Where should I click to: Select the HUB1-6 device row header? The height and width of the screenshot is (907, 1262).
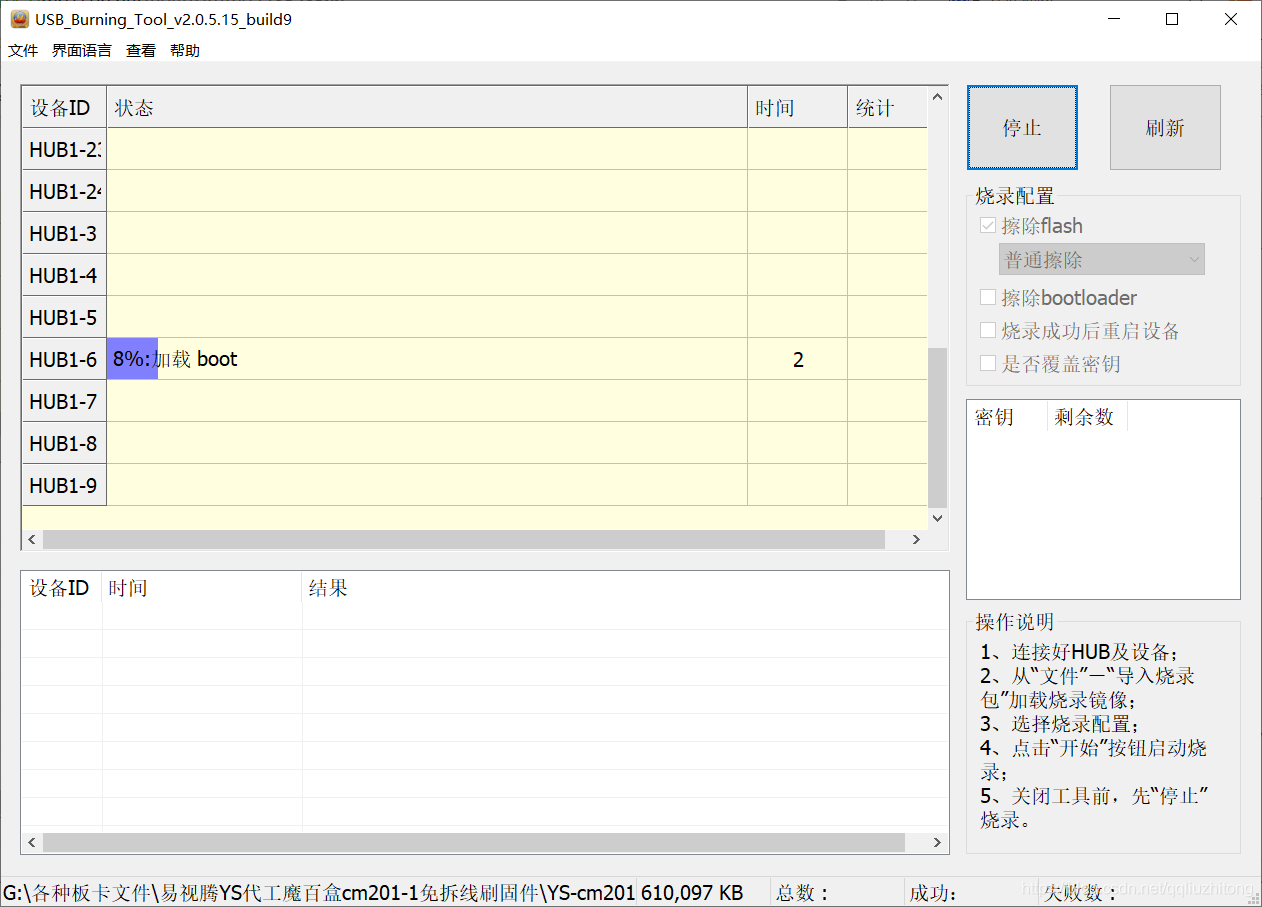pyautogui.click(x=64, y=360)
